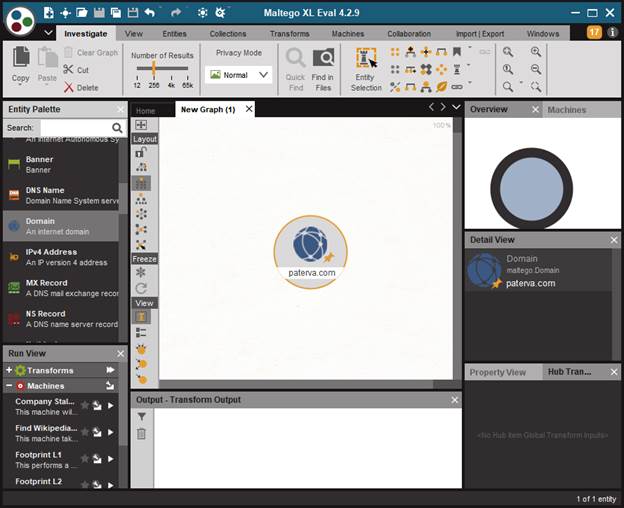Run the Find Wikipedia machine
This screenshot has width=624, height=508.
coord(111,432)
